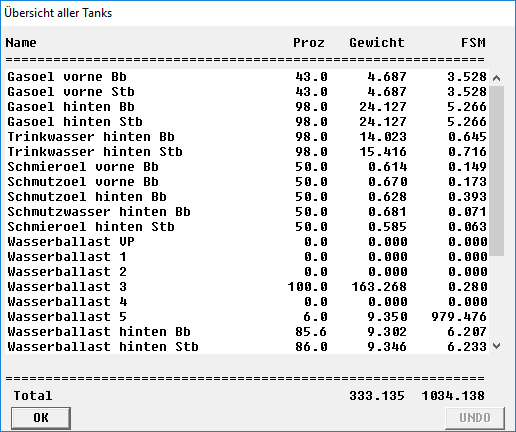
Task: Select the Schmutzoel hinten Bb row
Action: (247, 197)
